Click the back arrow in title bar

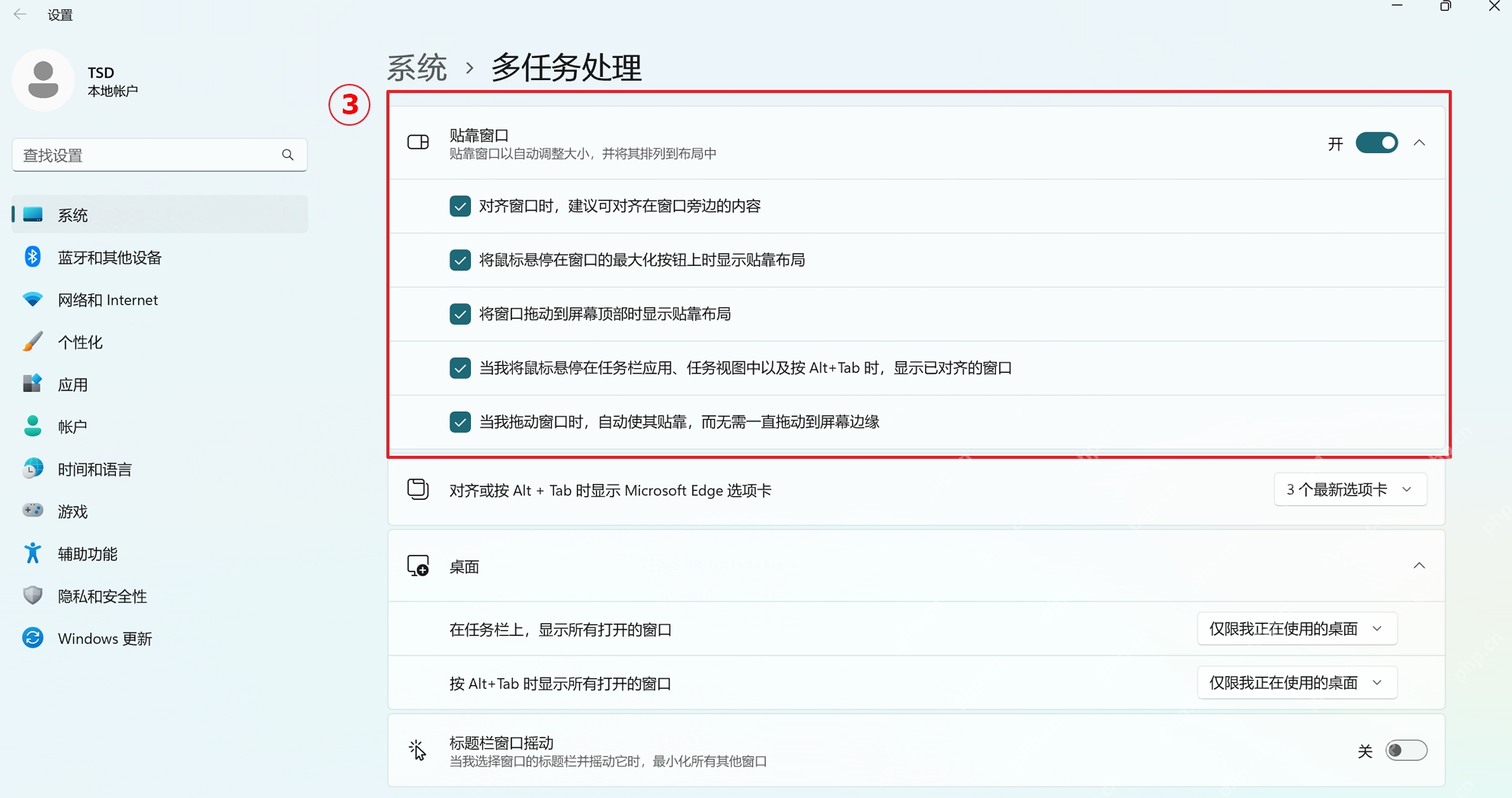pos(20,14)
